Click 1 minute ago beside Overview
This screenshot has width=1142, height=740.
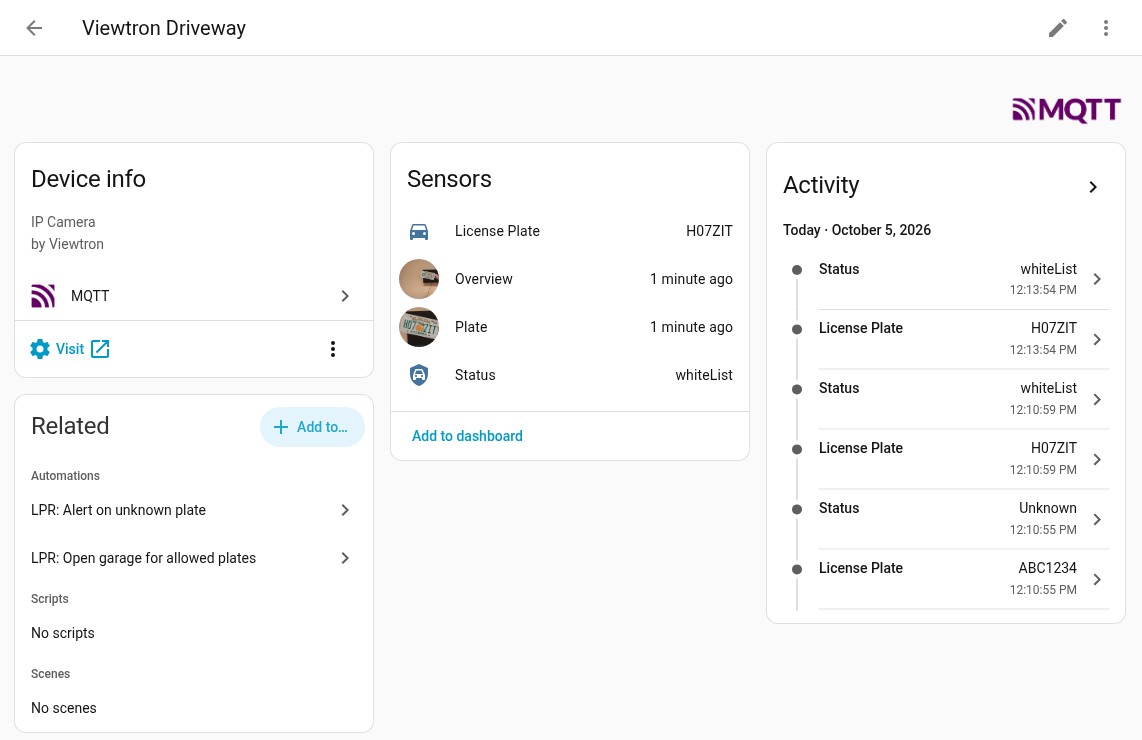point(691,279)
